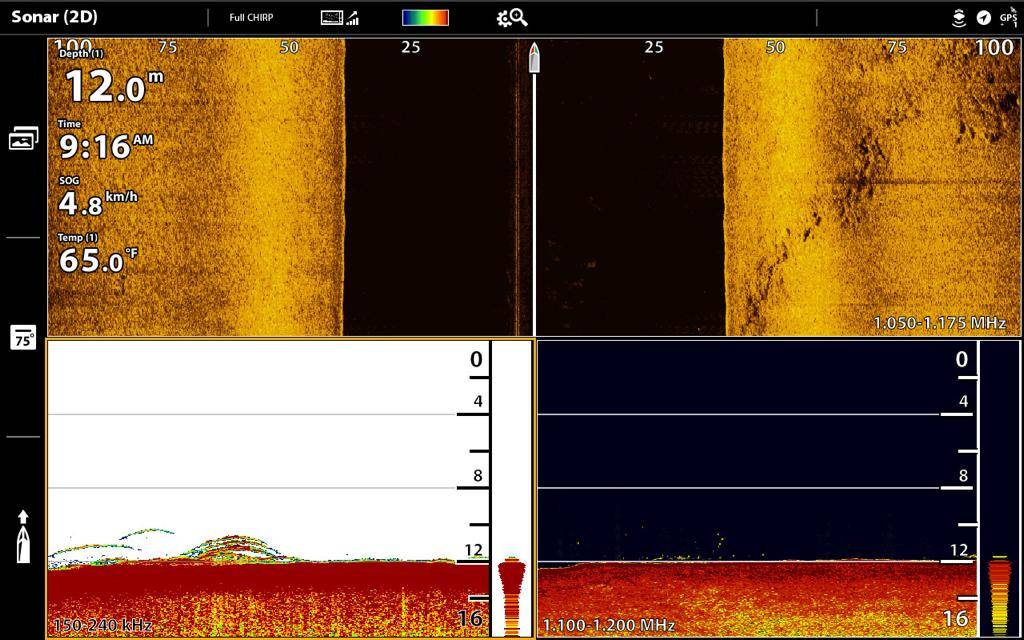Tap the sonar transducer status icon

pyautogui.click(x=959, y=18)
